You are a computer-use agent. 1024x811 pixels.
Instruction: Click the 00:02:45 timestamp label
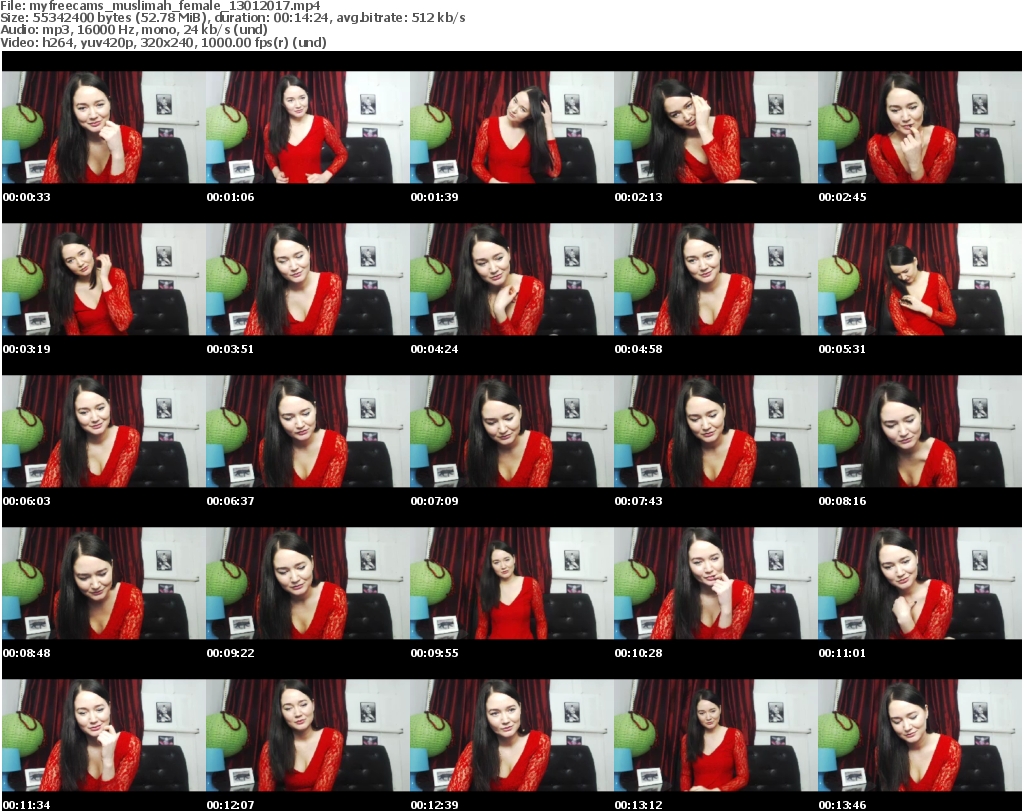[842, 197]
